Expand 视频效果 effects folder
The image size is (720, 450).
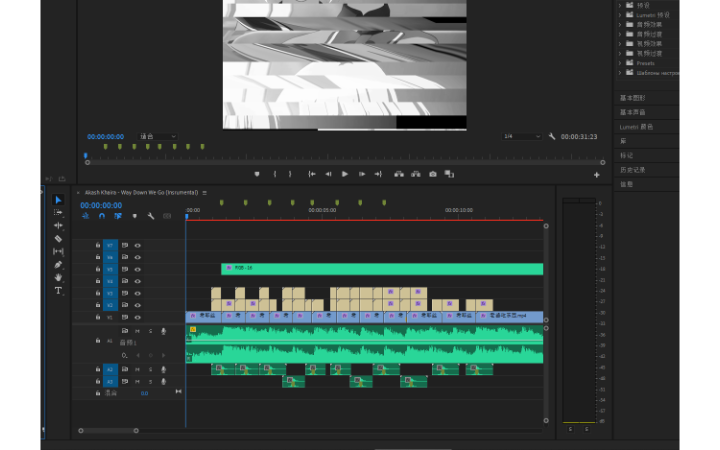click(620, 44)
